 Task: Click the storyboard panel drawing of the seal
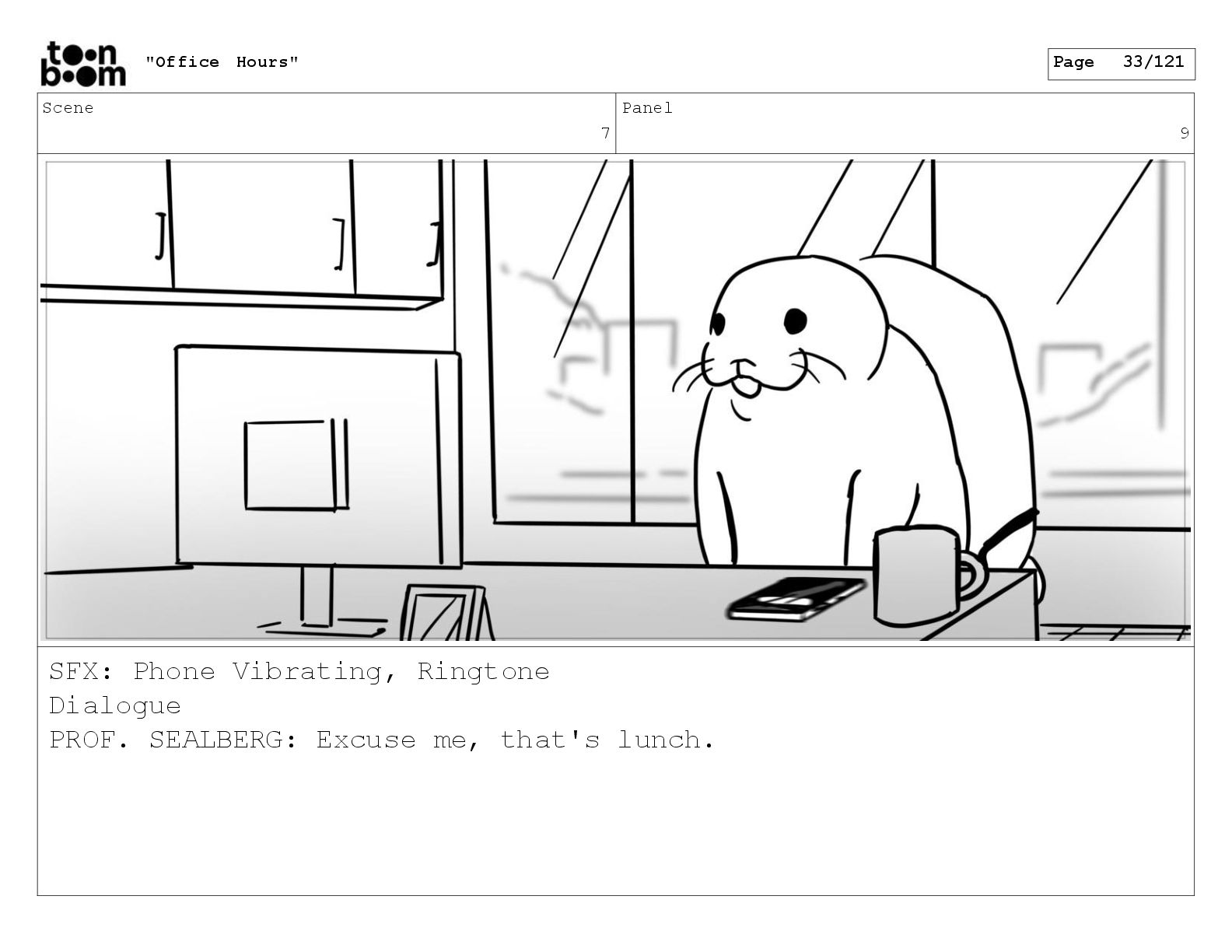615,400
